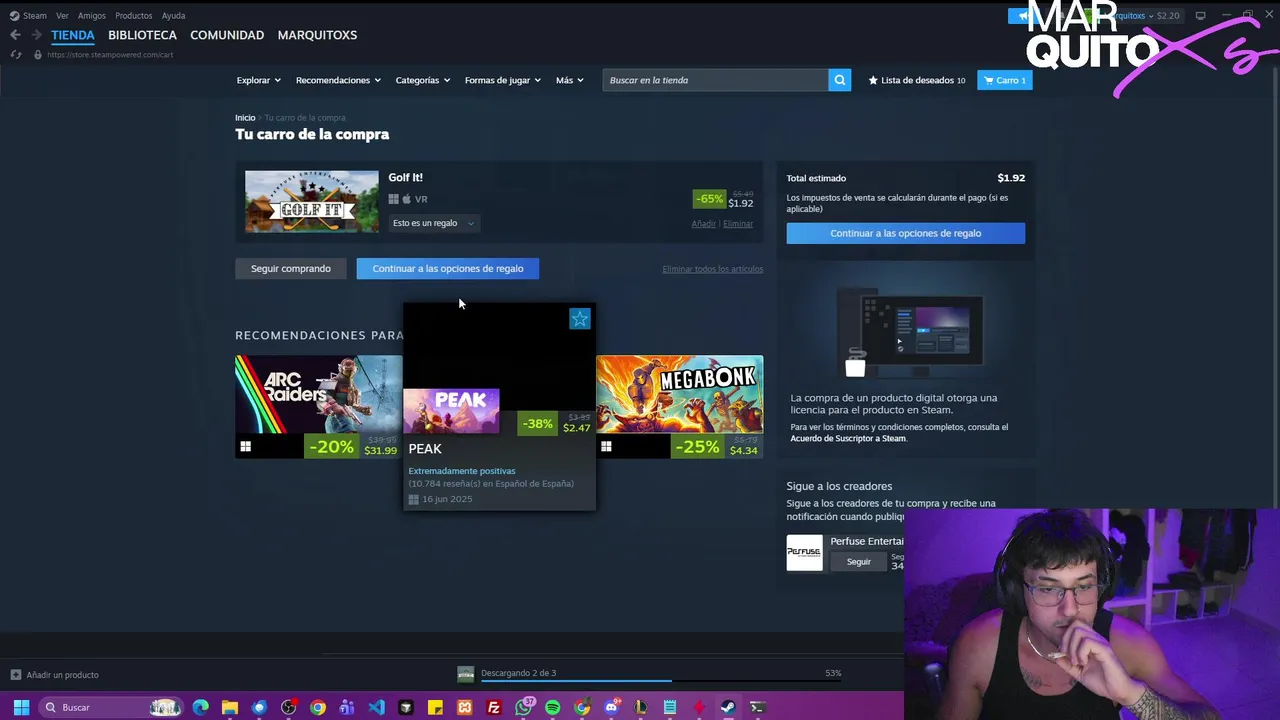This screenshot has height=720, width=1280.
Task: Open League of Legends from the taskbar
Action: click(641, 707)
